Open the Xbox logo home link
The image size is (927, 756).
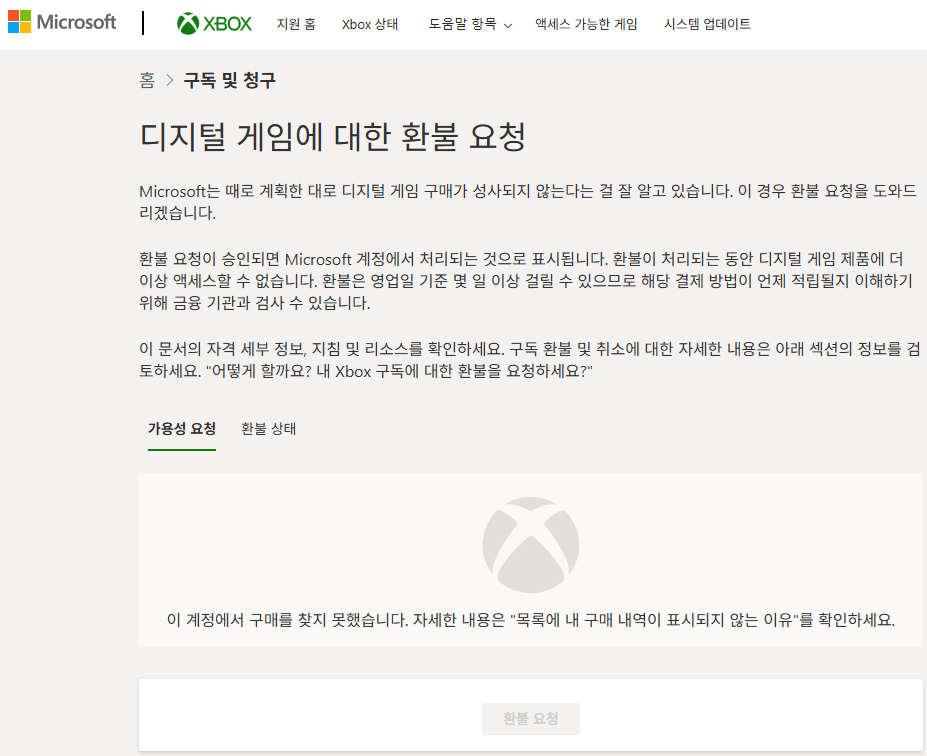point(214,24)
